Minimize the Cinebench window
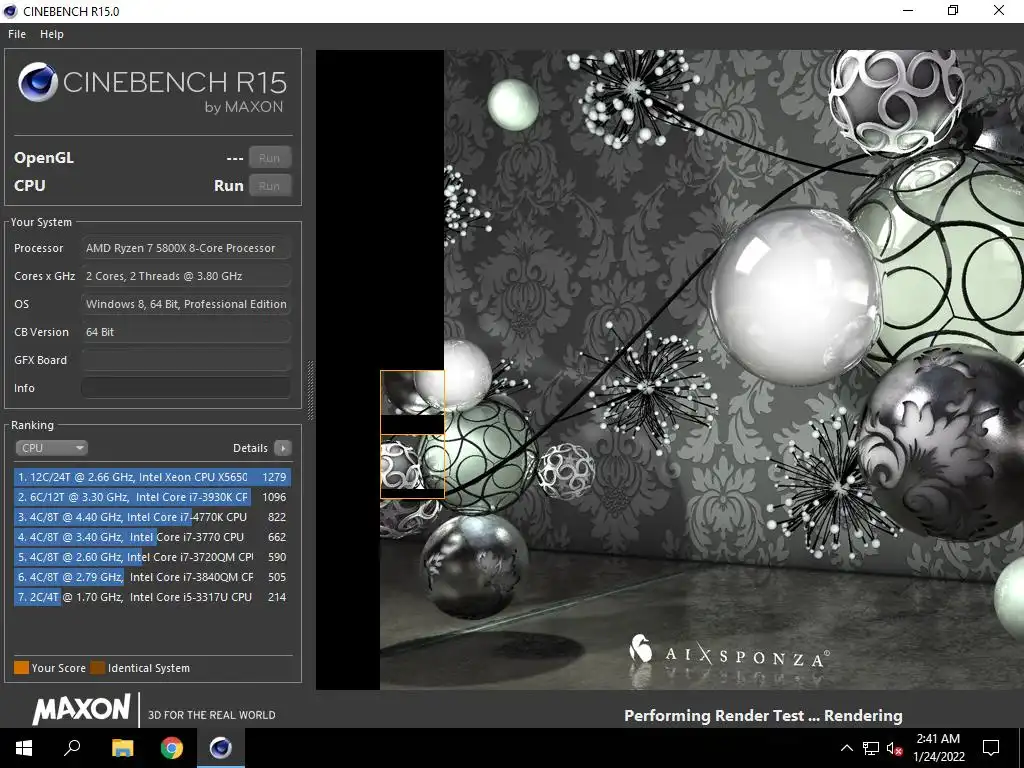This screenshot has width=1024, height=768. [x=908, y=10]
